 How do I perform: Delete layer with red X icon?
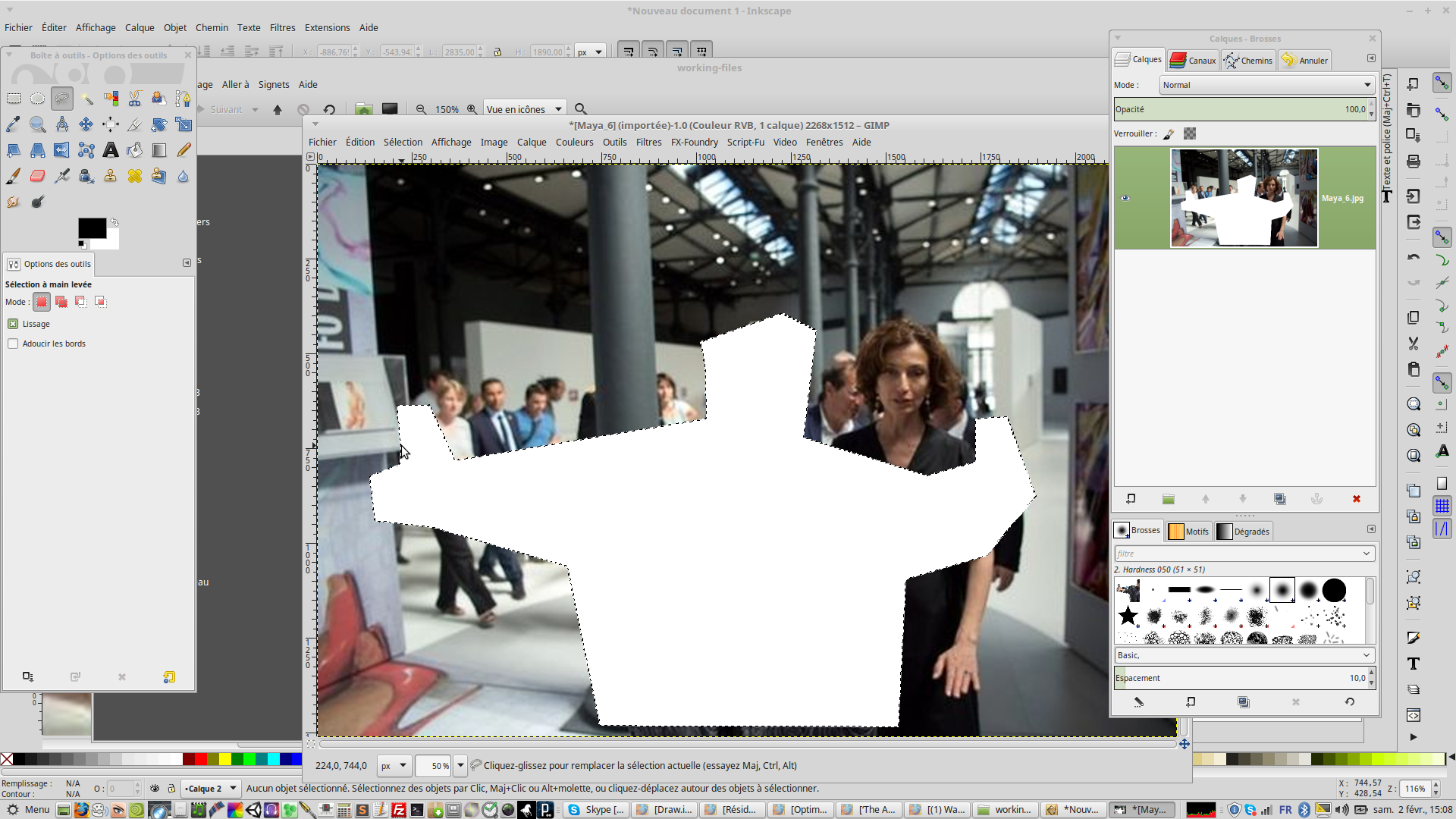[1356, 499]
